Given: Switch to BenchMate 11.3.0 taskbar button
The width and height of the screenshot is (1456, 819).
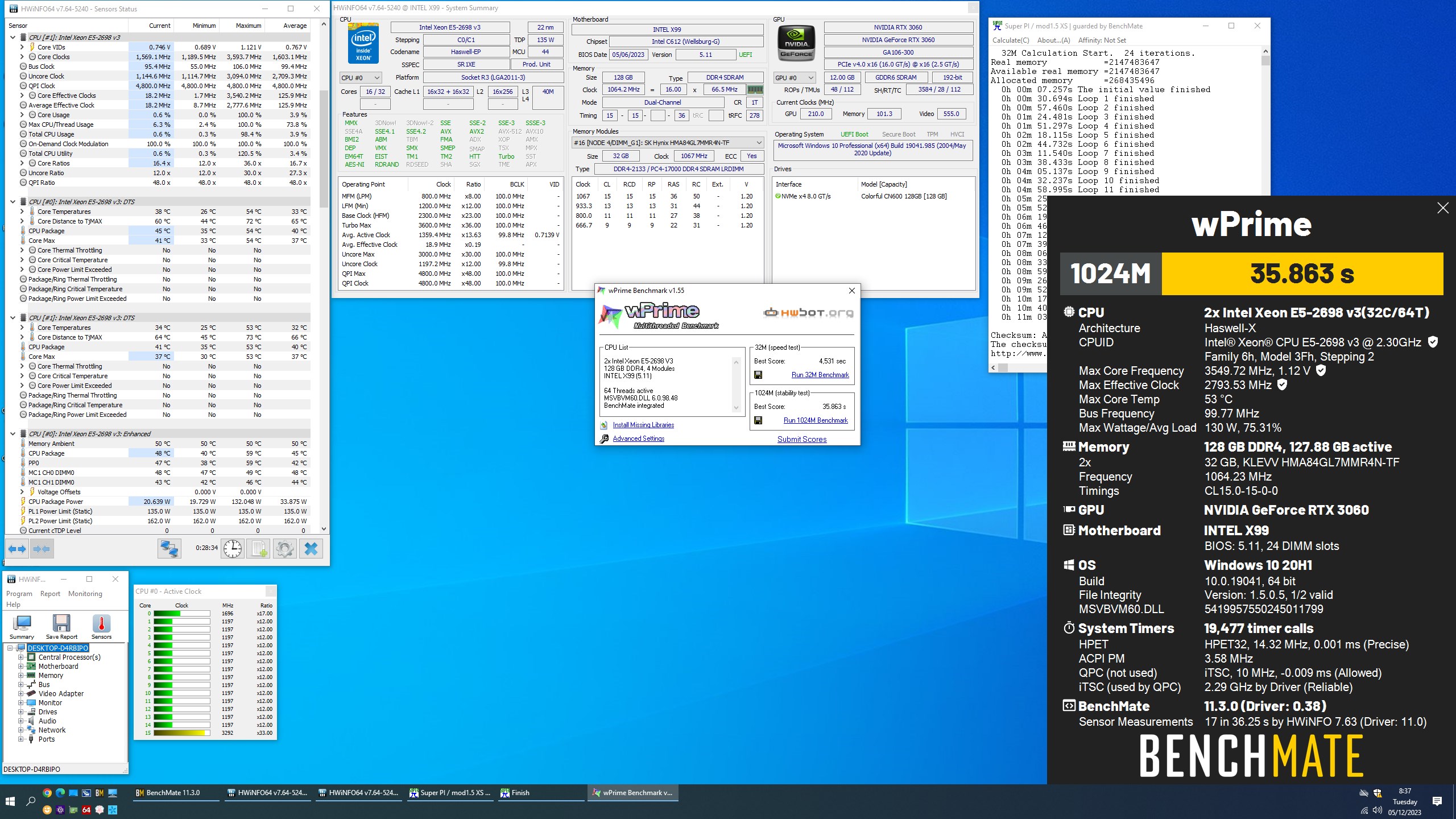Looking at the screenshot, I should (175, 793).
